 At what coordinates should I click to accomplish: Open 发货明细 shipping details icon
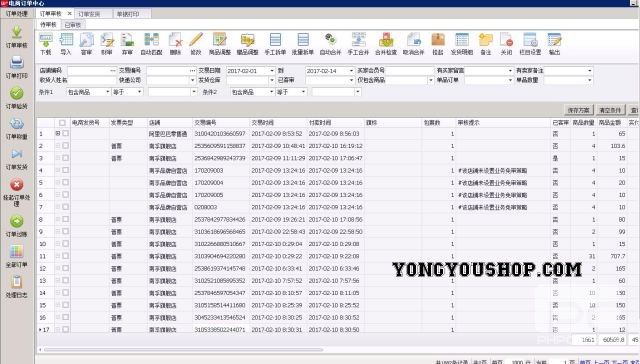point(462,44)
